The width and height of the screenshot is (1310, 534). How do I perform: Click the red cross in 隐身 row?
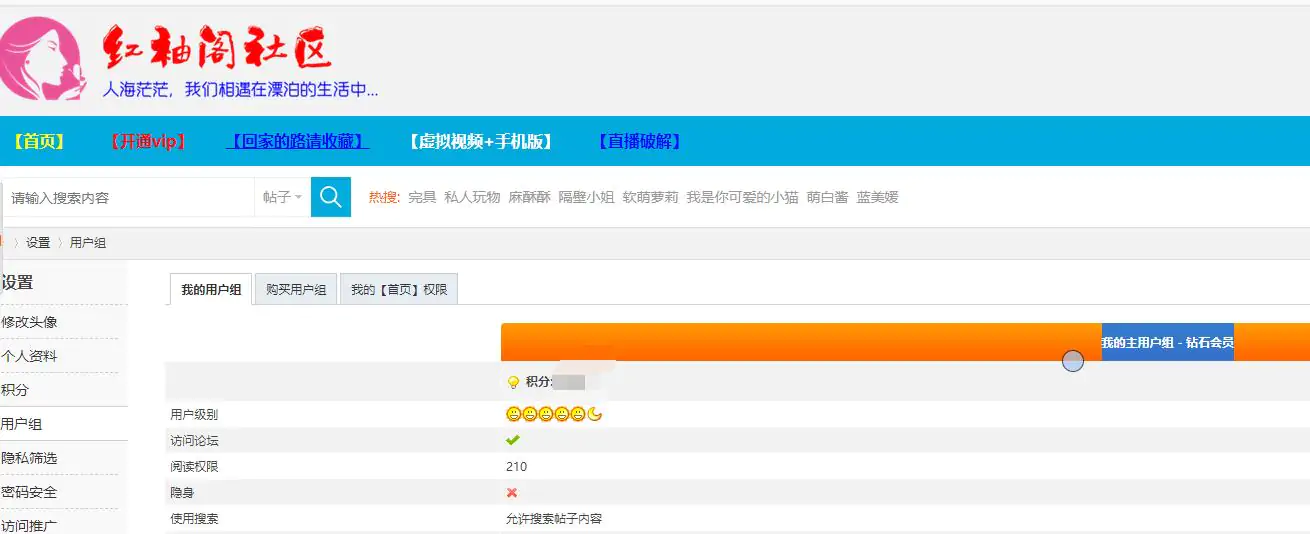point(512,492)
